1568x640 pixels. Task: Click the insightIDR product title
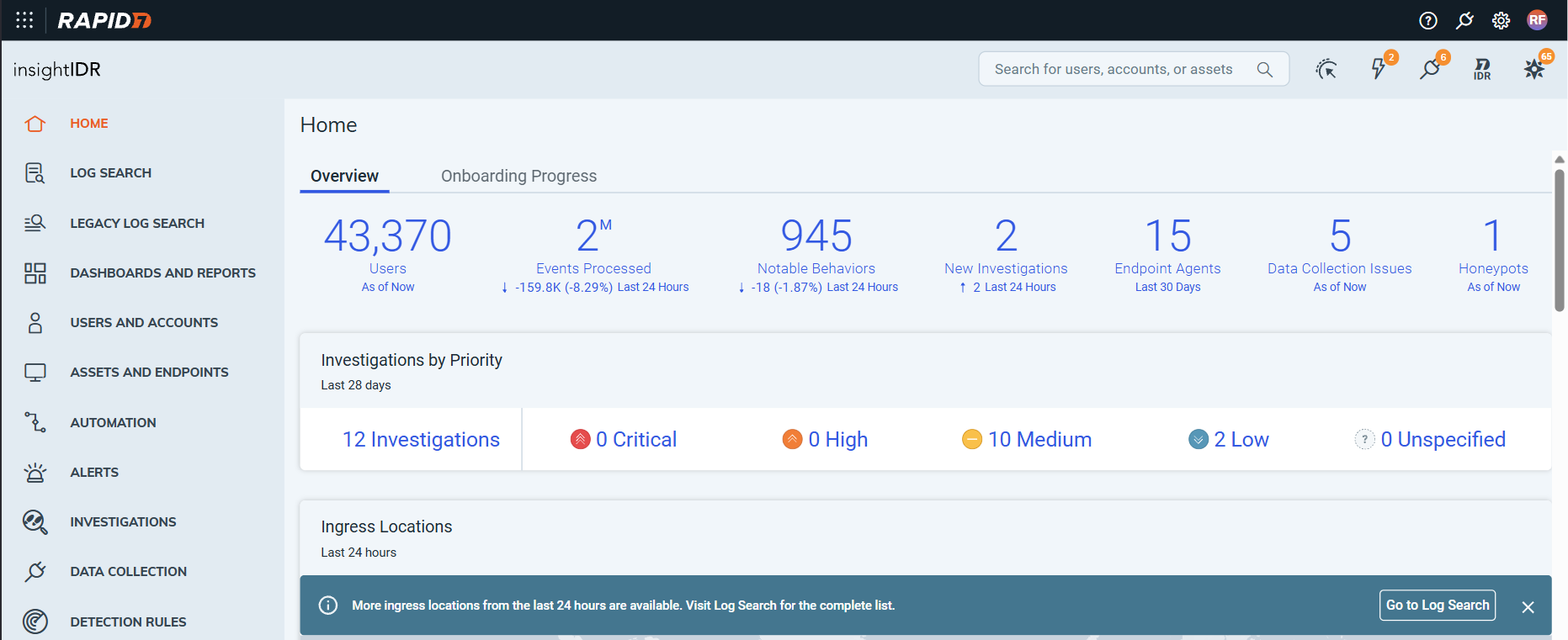tap(57, 70)
